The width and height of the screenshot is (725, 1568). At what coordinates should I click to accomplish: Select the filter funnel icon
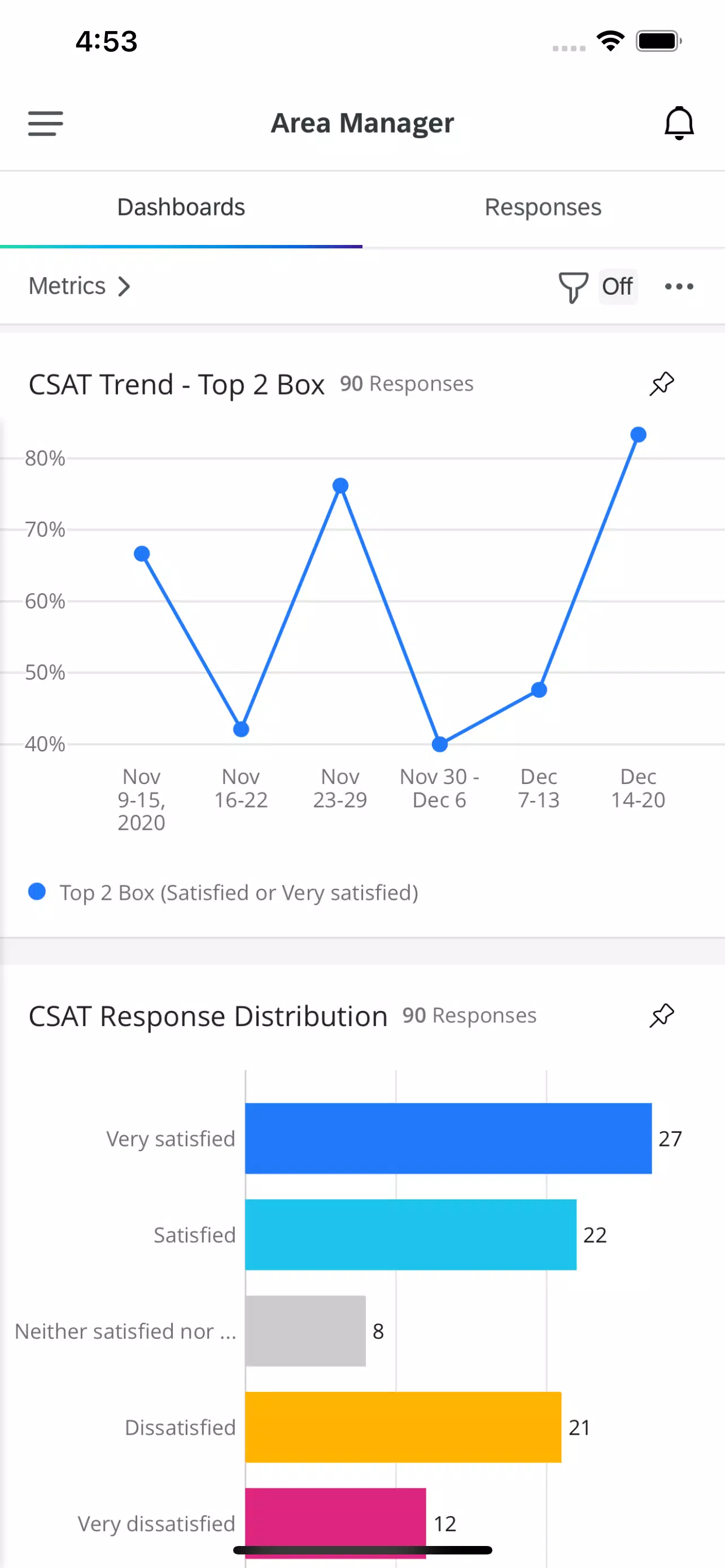pyautogui.click(x=573, y=286)
